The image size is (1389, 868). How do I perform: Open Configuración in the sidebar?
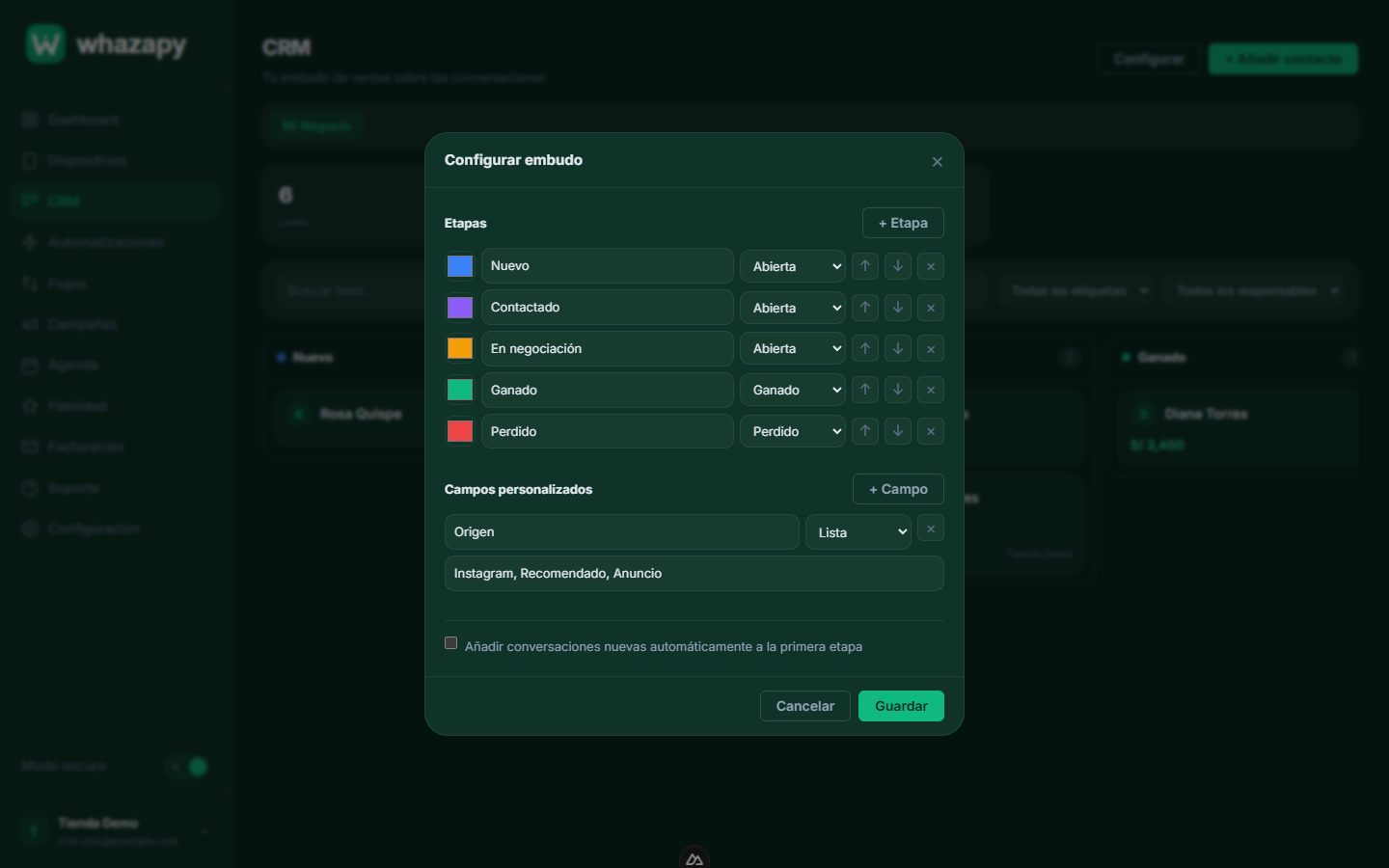point(116,529)
